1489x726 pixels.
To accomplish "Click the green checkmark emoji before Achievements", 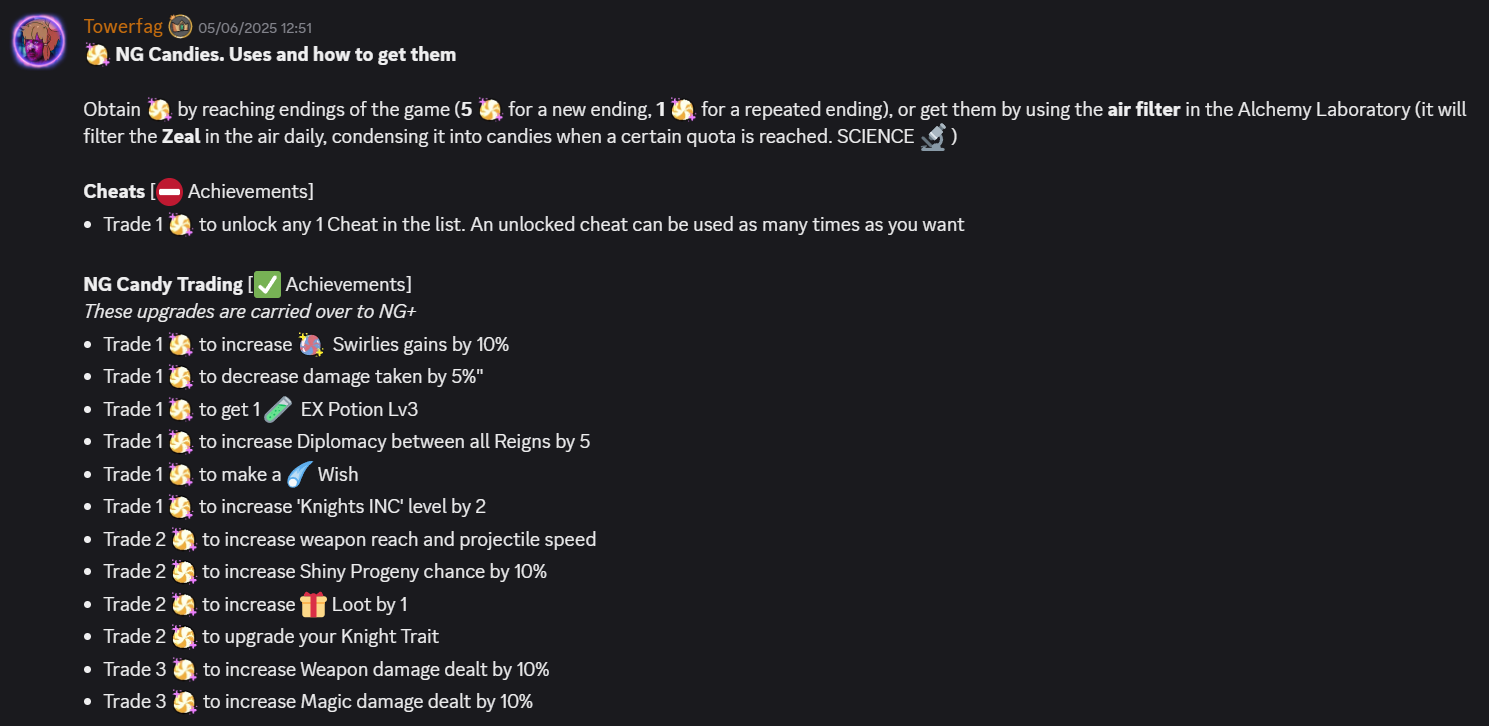I will tap(267, 284).
